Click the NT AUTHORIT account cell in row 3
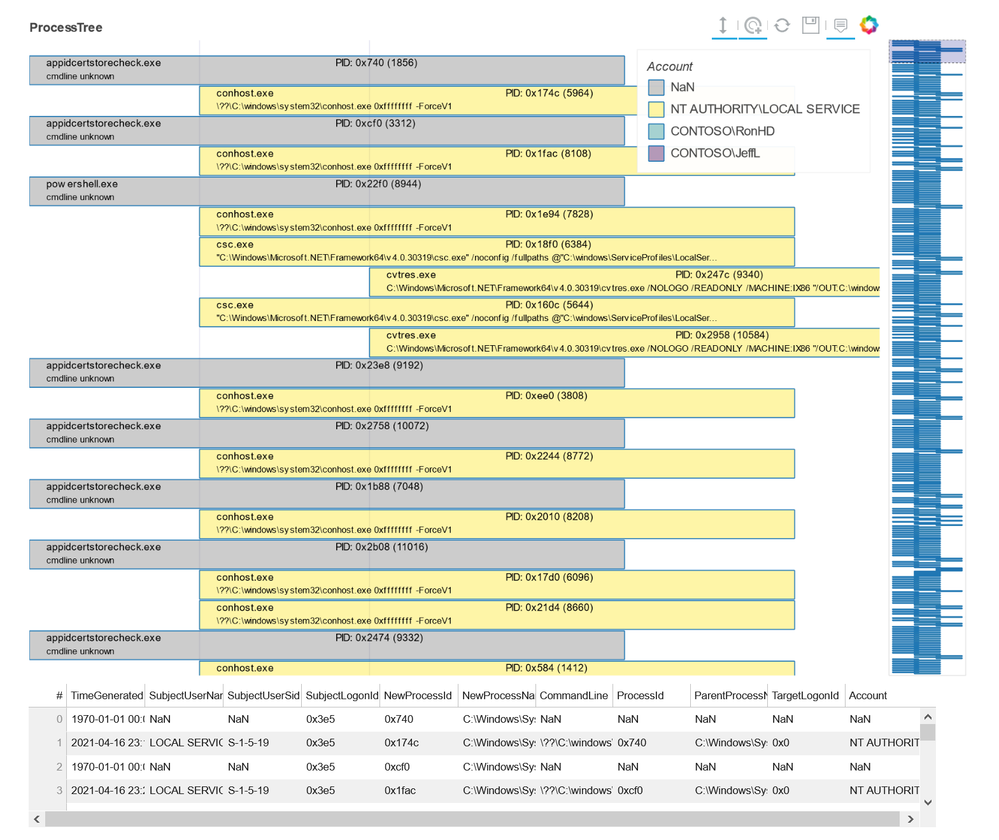Viewport: 999px width, 840px height. point(883,790)
